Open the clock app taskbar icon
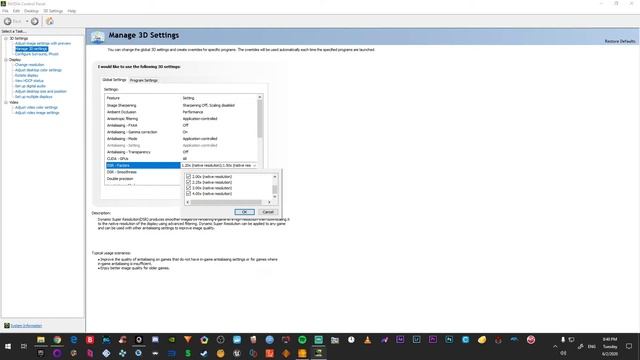This screenshot has height=360, width=640. point(351,340)
